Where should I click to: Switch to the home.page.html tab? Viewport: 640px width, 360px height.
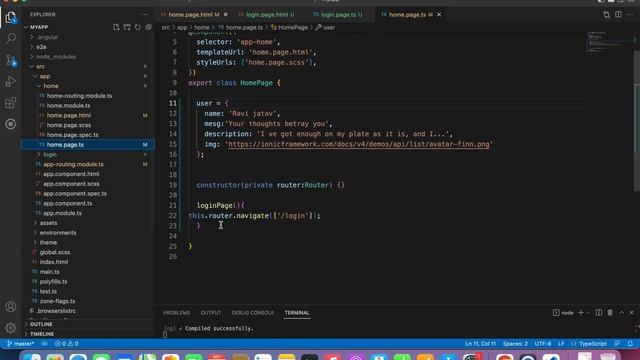click(190, 14)
